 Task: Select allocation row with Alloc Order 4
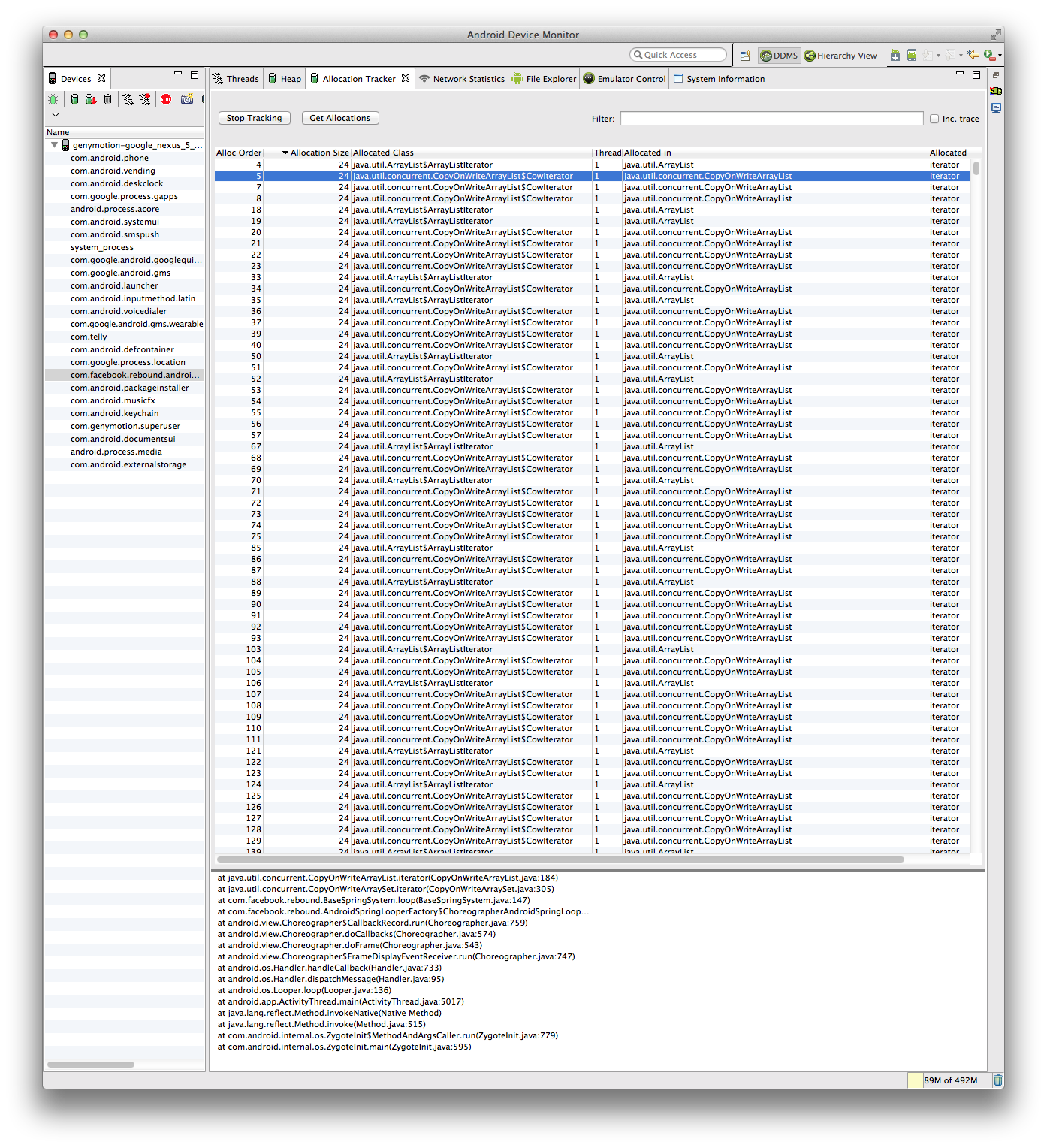coord(593,165)
